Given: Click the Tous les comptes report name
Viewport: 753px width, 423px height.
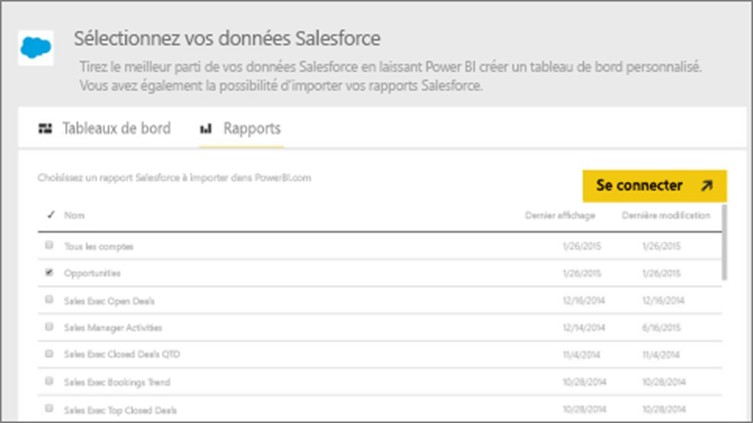Looking at the screenshot, I should [x=99, y=246].
